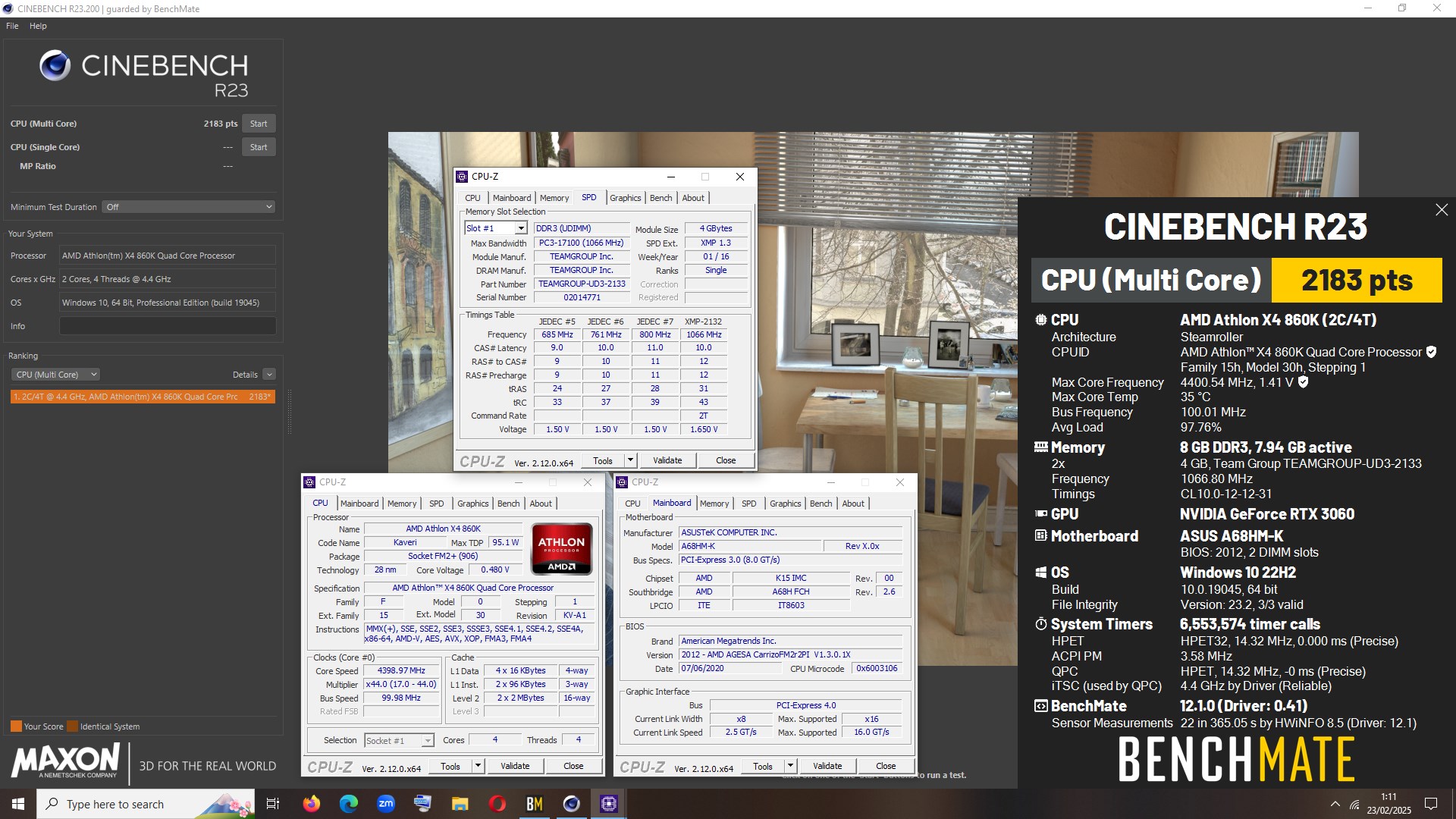Click the Processor name field
Screen dimensions: 1456x819
point(168,256)
